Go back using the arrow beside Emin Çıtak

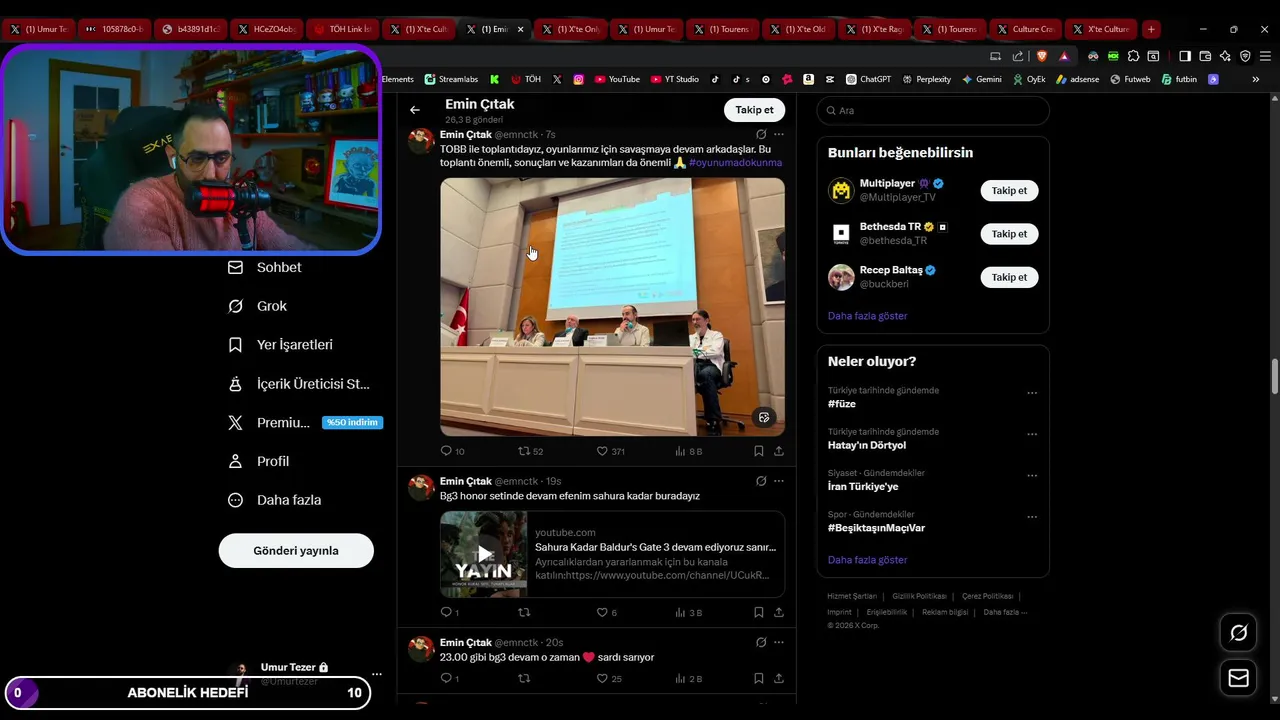(x=415, y=110)
